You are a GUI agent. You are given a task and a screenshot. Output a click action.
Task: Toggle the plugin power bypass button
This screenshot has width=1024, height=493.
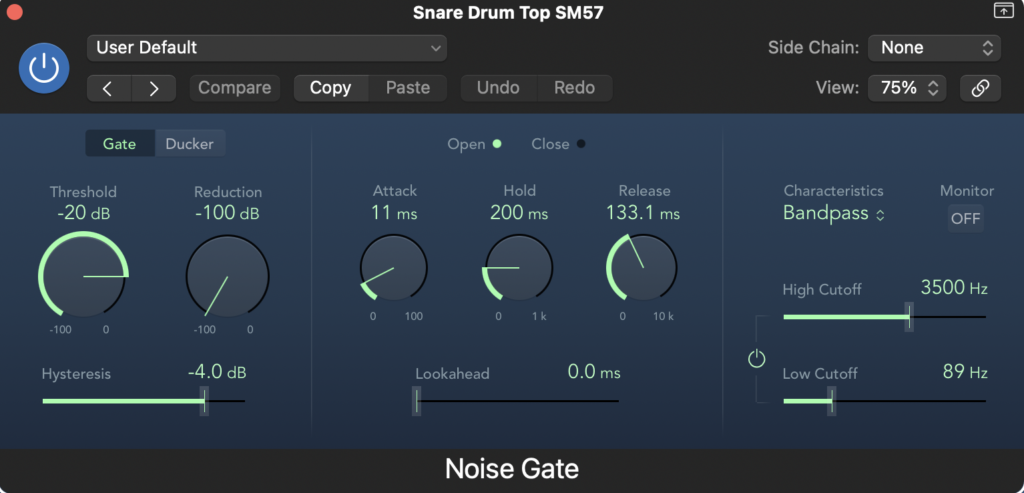[x=43, y=68]
